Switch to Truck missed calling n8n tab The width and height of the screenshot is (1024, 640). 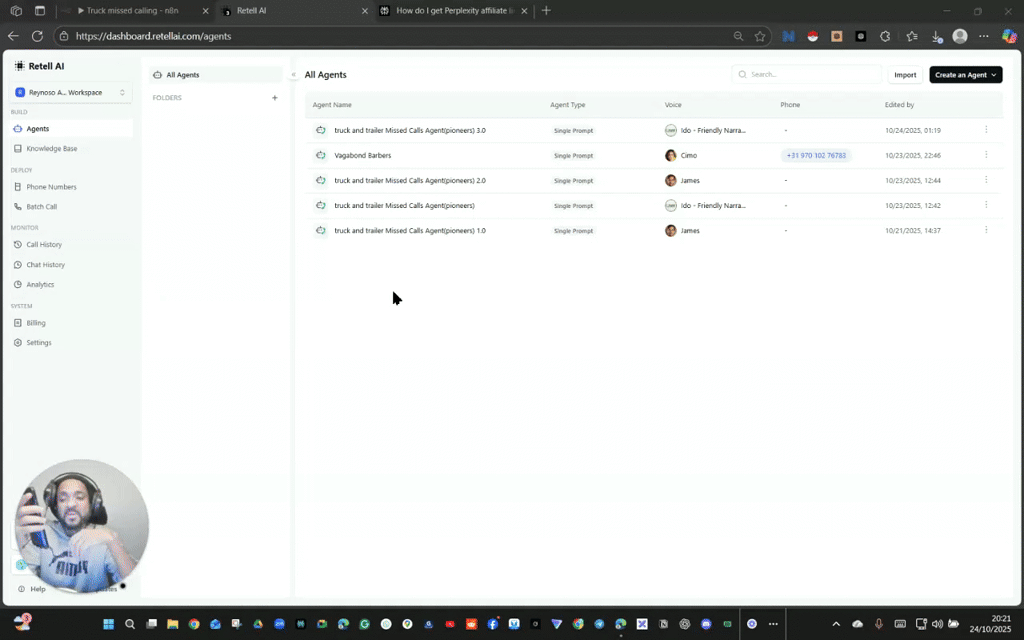[x=133, y=10]
